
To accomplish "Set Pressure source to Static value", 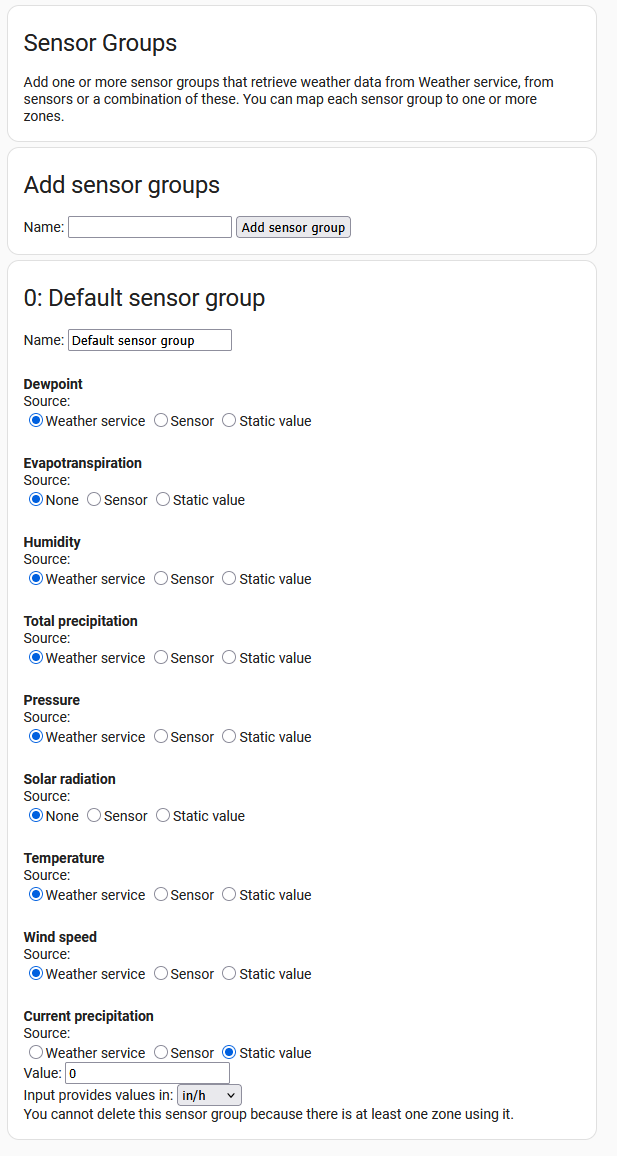I will (229, 737).
